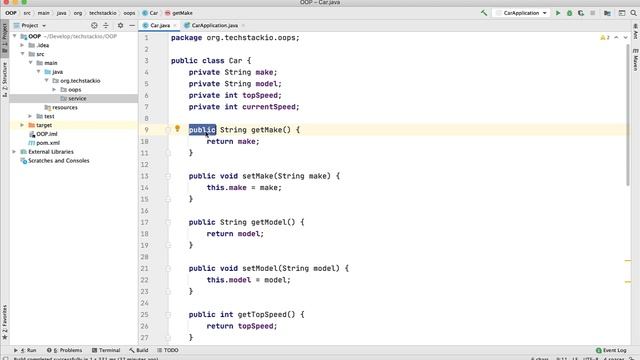Click the oops breadcrumb in navigation bar

point(129,13)
